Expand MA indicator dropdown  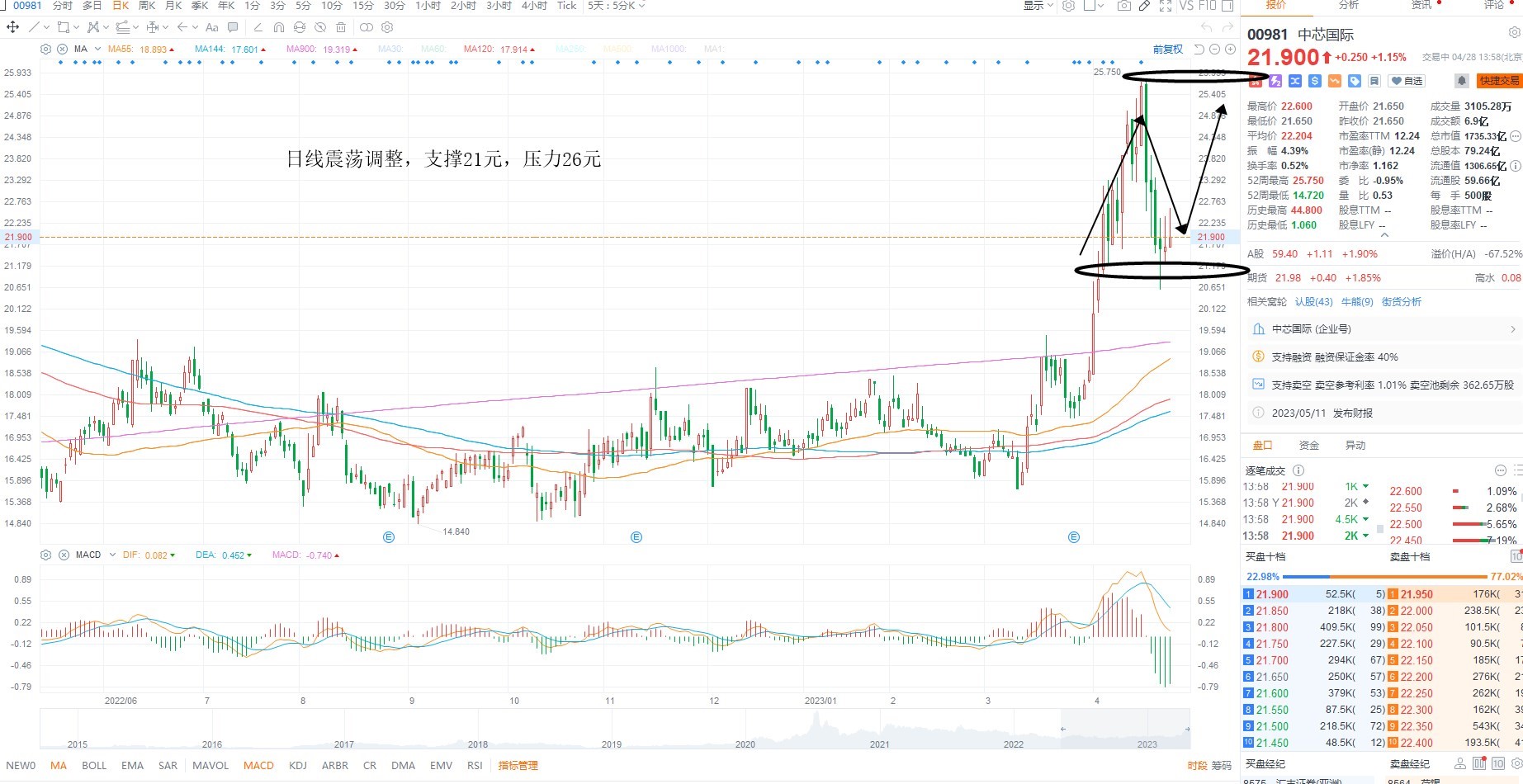97,49
